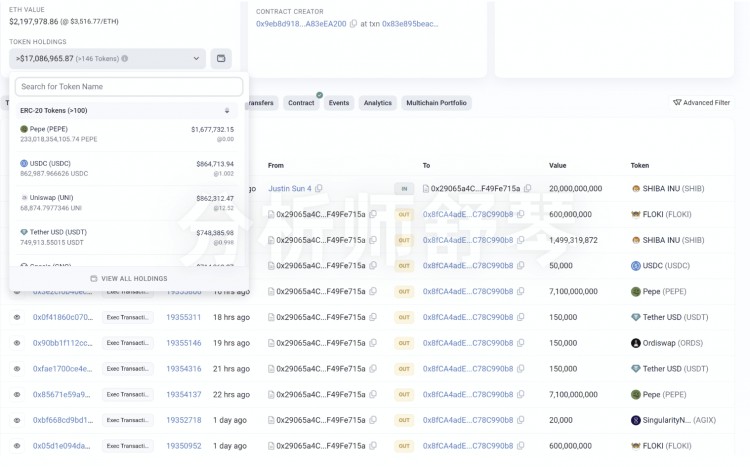Open transaction hash 0x90bb1f112cc

(x=63, y=343)
